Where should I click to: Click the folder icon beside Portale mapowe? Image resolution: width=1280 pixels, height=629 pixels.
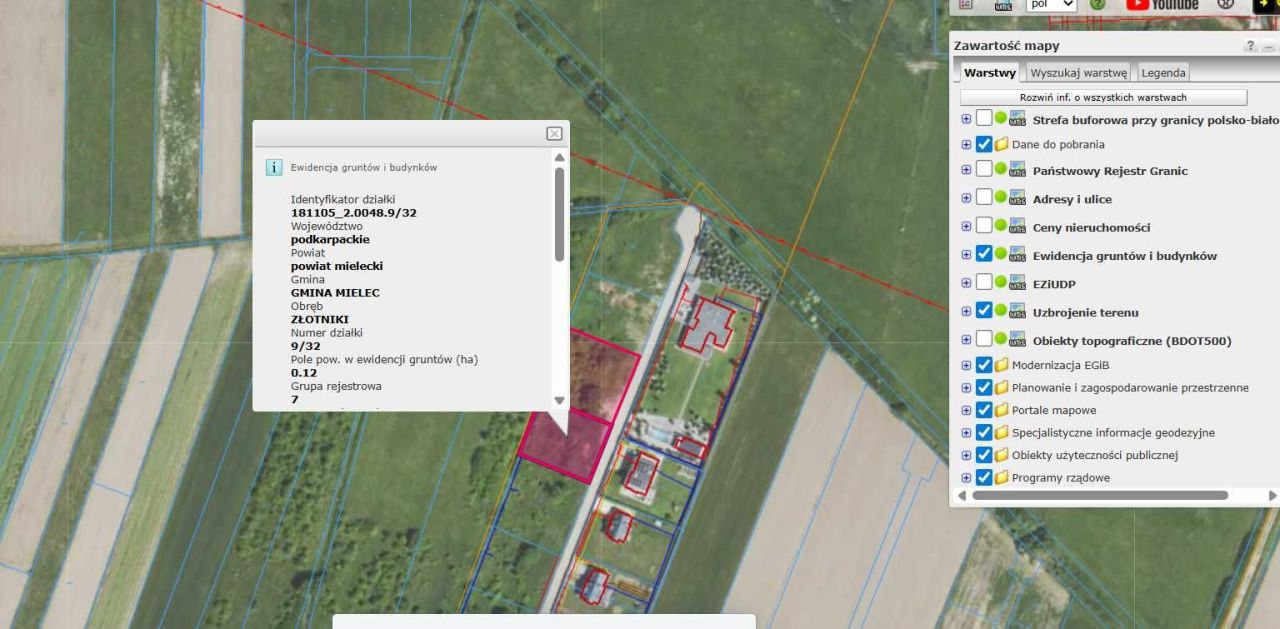[1001, 410]
